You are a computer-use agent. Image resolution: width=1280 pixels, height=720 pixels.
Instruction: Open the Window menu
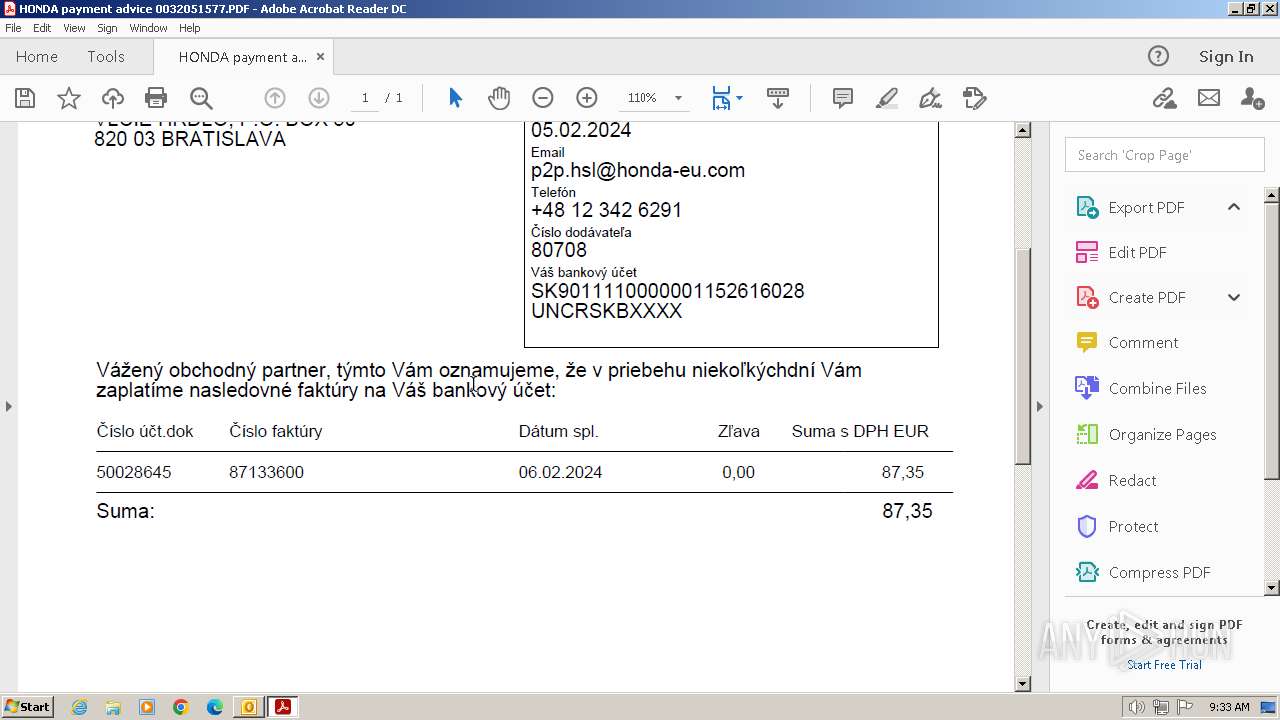(x=148, y=28)
